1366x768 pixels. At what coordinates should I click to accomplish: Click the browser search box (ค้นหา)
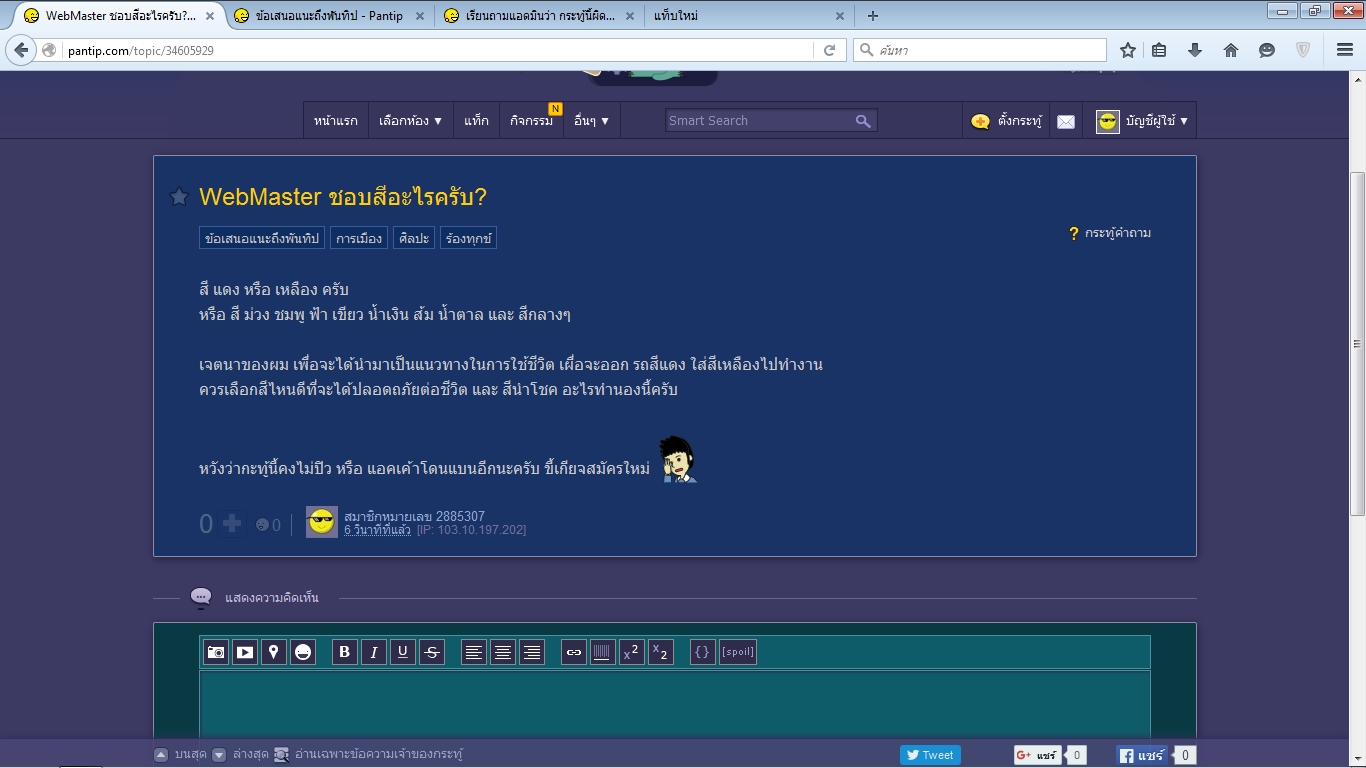[x=980, y=50]
